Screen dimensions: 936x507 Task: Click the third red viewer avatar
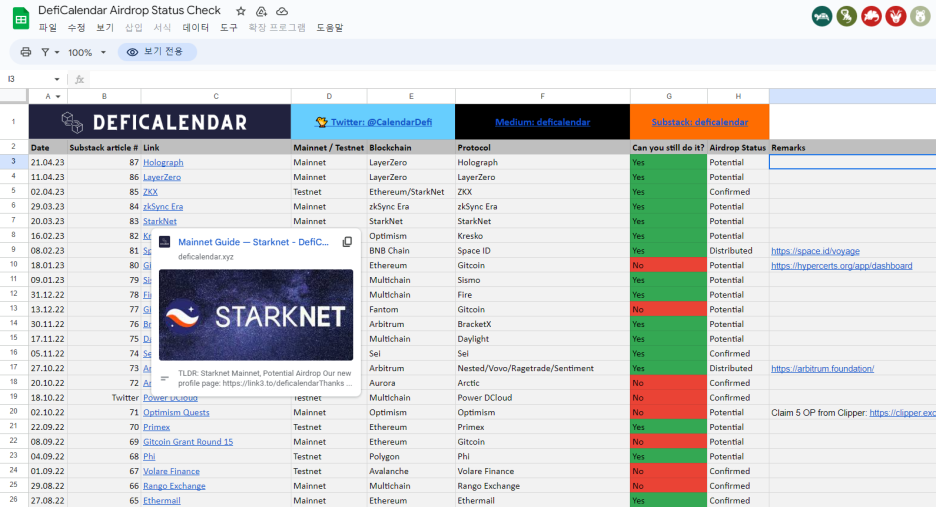pos(871,17)
